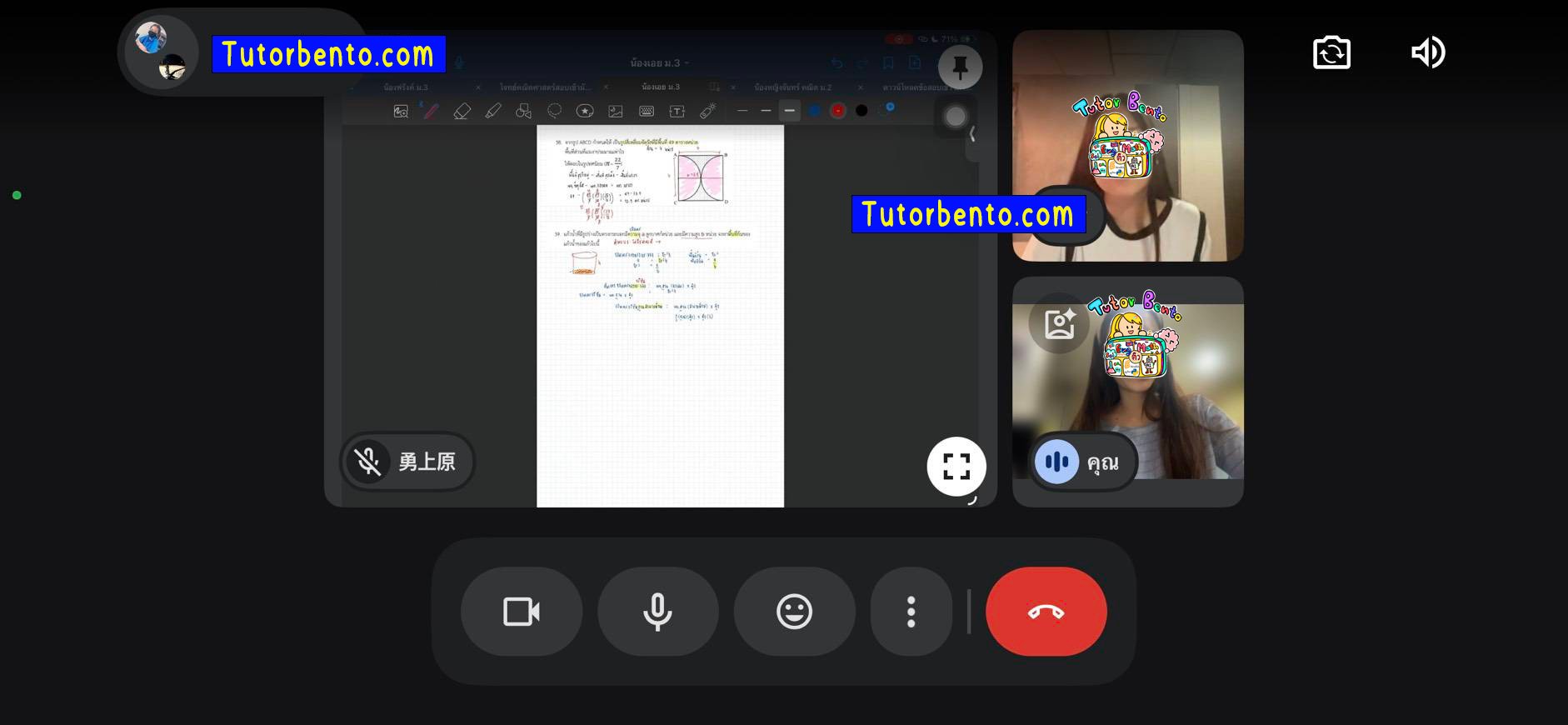Viewport: 1568px width, 725px height.
Task: Select the pen tool in shared toolbar
Action: coord(431,111)
